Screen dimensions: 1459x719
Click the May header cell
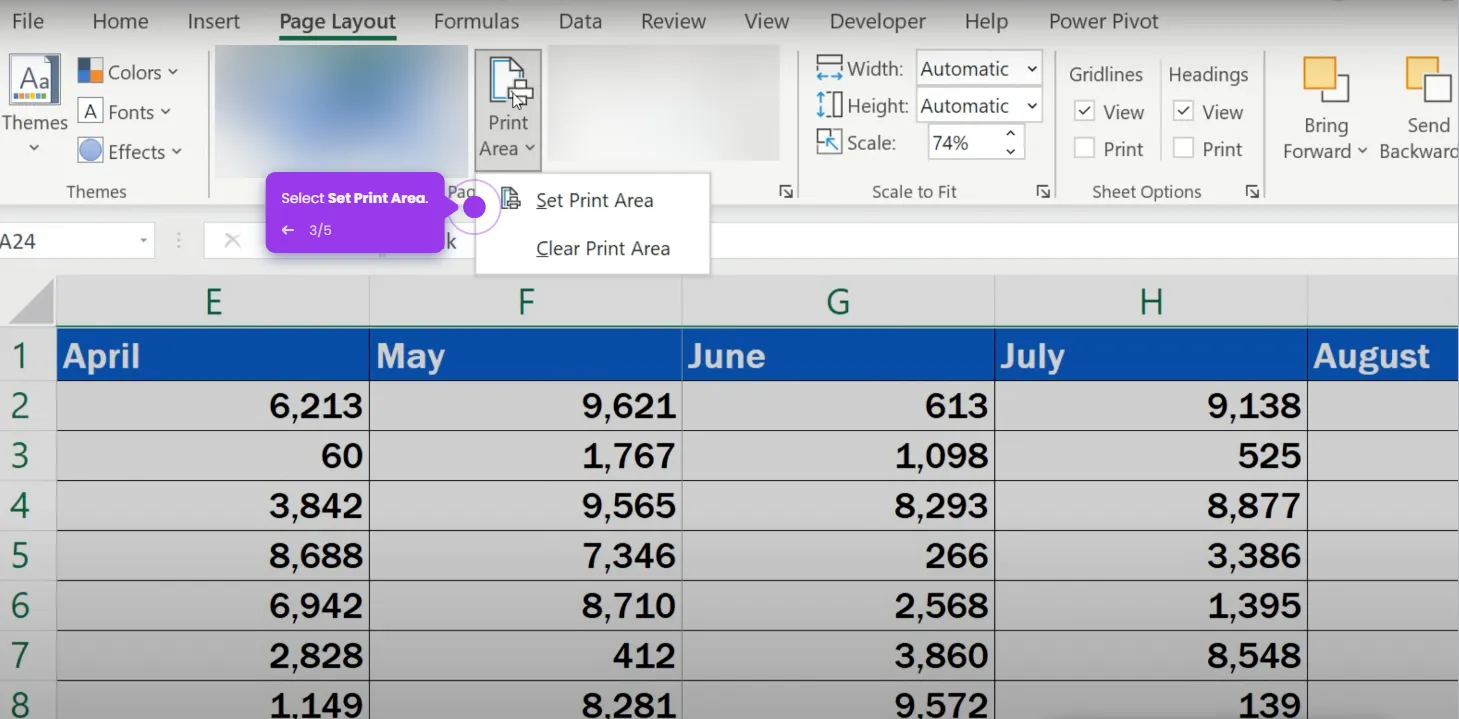click(x=526, y=355)
